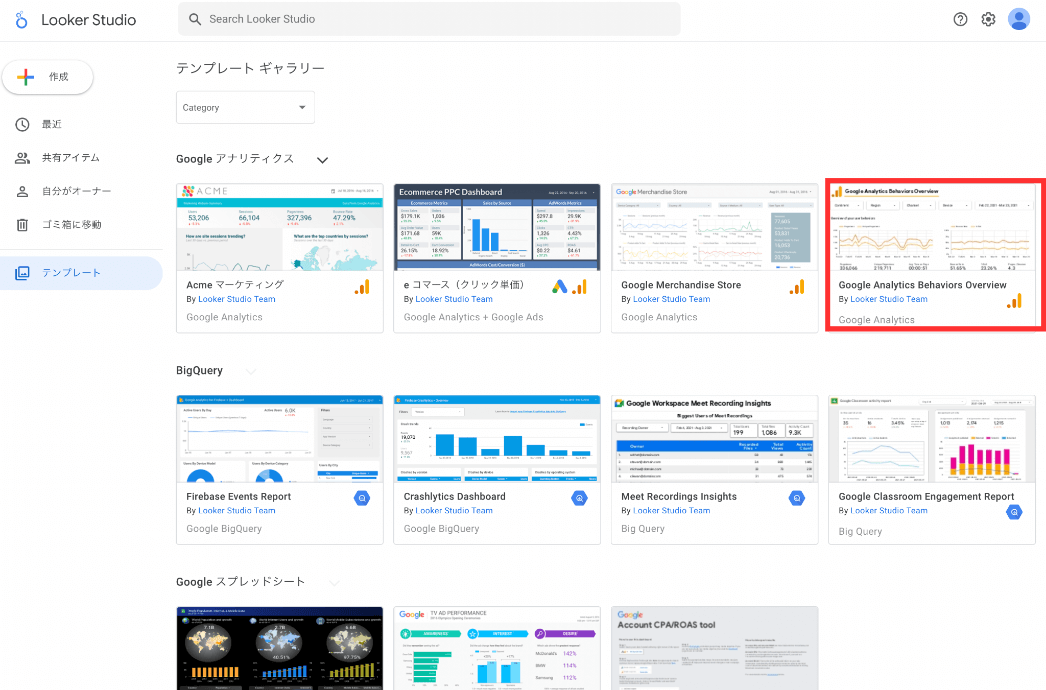The height and width of the screenshot is (690, 1046).
Task: Open the Firebase Events Report thumbnail
Action: click(x=280, y=438)
